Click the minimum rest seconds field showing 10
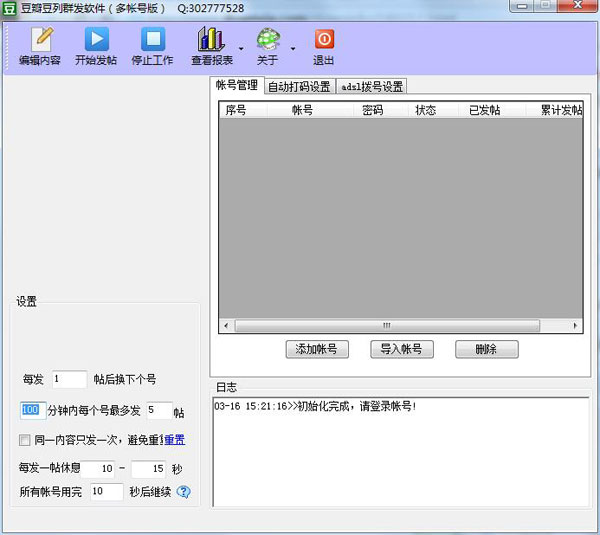 pyautogui.click(x=98, y=469)
